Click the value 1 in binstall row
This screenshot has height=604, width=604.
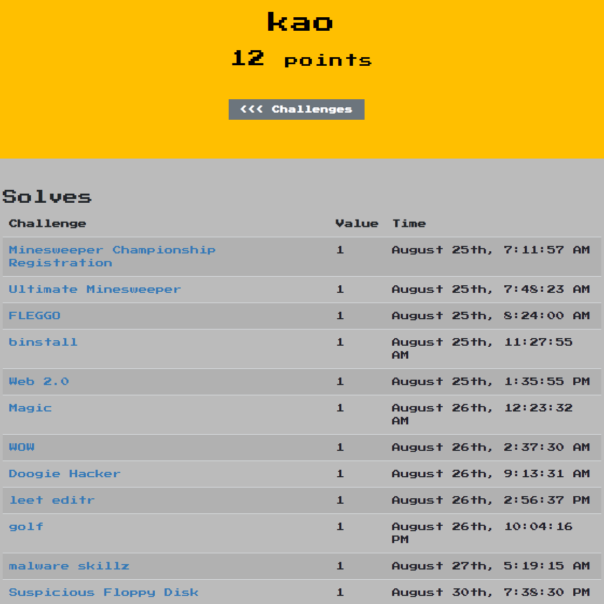pyautogui.click(x=340, y=342)
